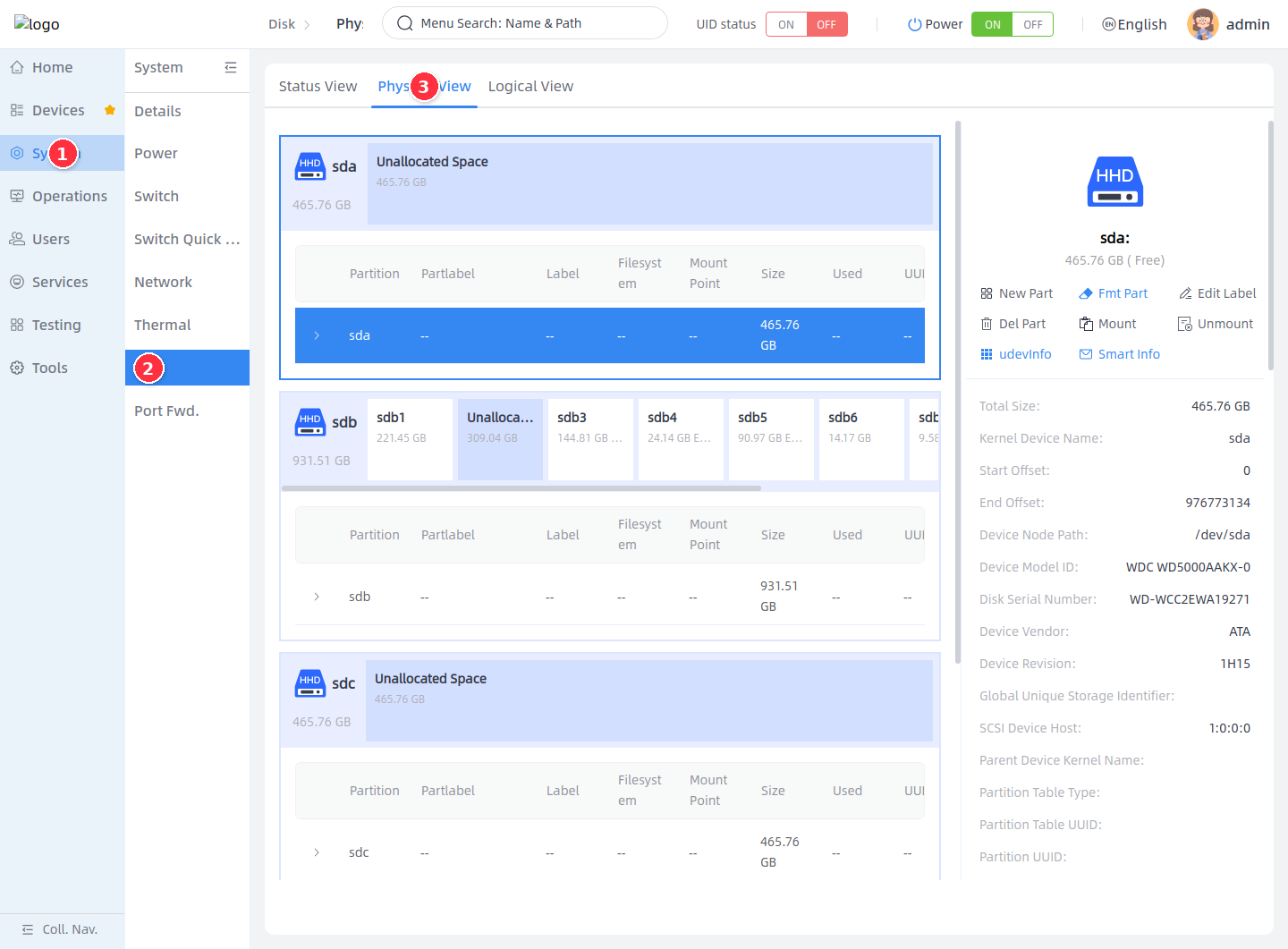Expand the sdc partition row
The width and height of the screenshot is (1288, 949).
tap(317, 852)
